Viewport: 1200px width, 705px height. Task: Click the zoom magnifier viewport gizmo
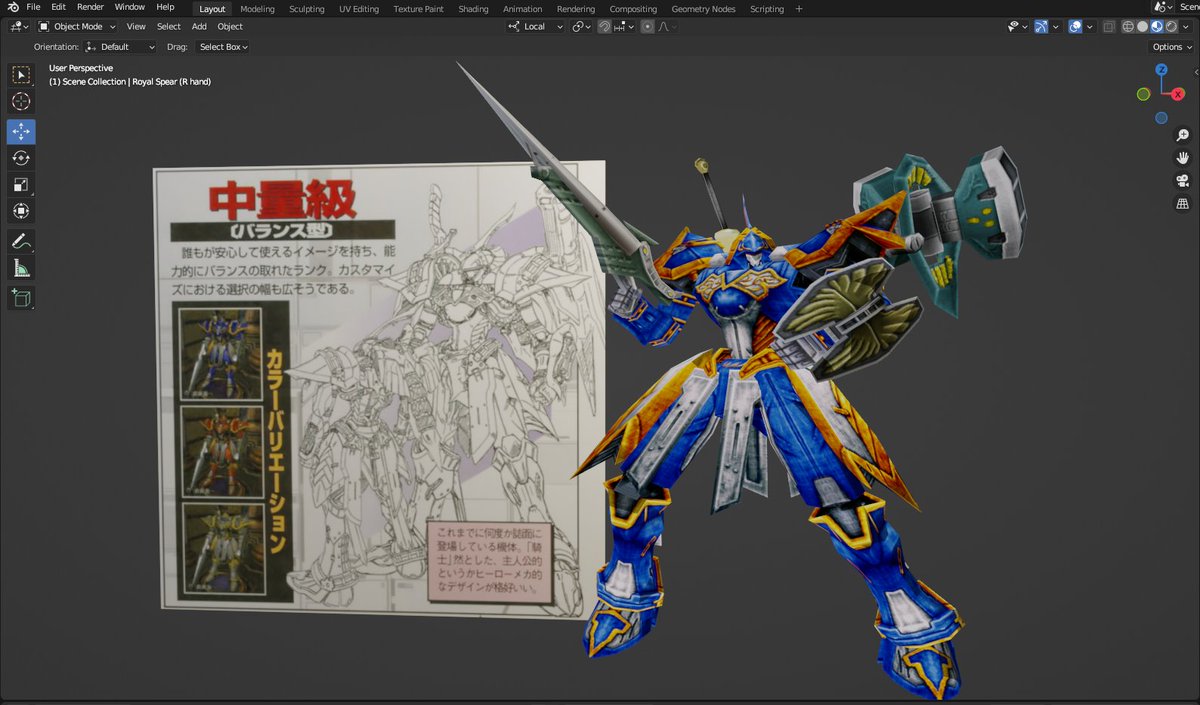(1183, 135)
